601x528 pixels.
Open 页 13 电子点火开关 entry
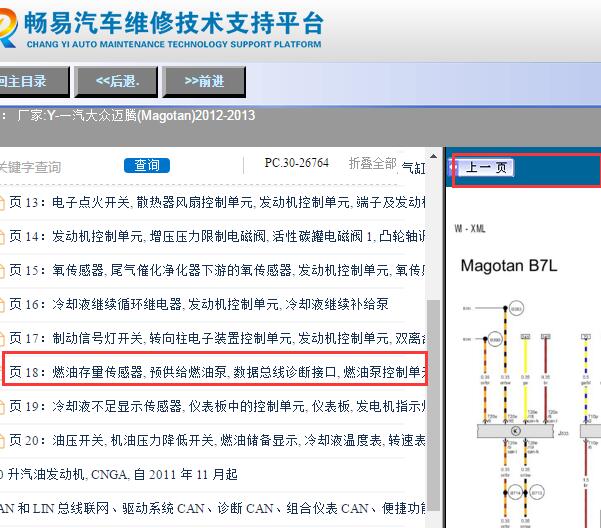point(217,202)
